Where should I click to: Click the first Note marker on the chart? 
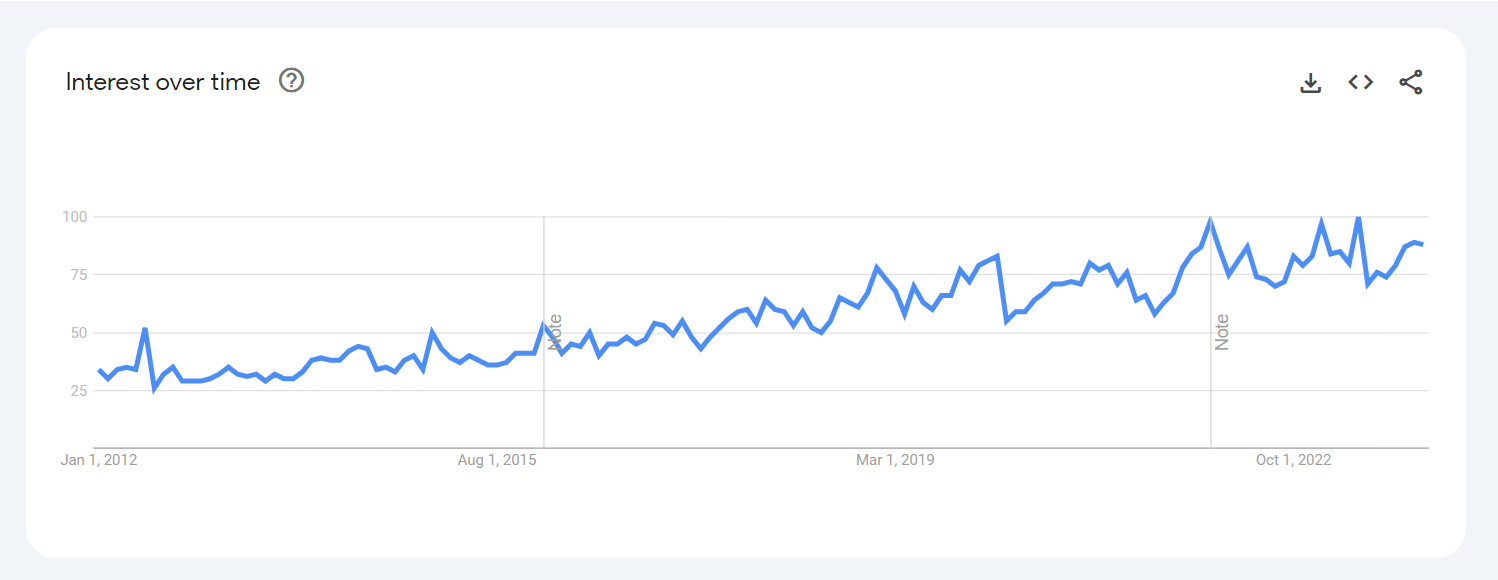coord(557,330)
